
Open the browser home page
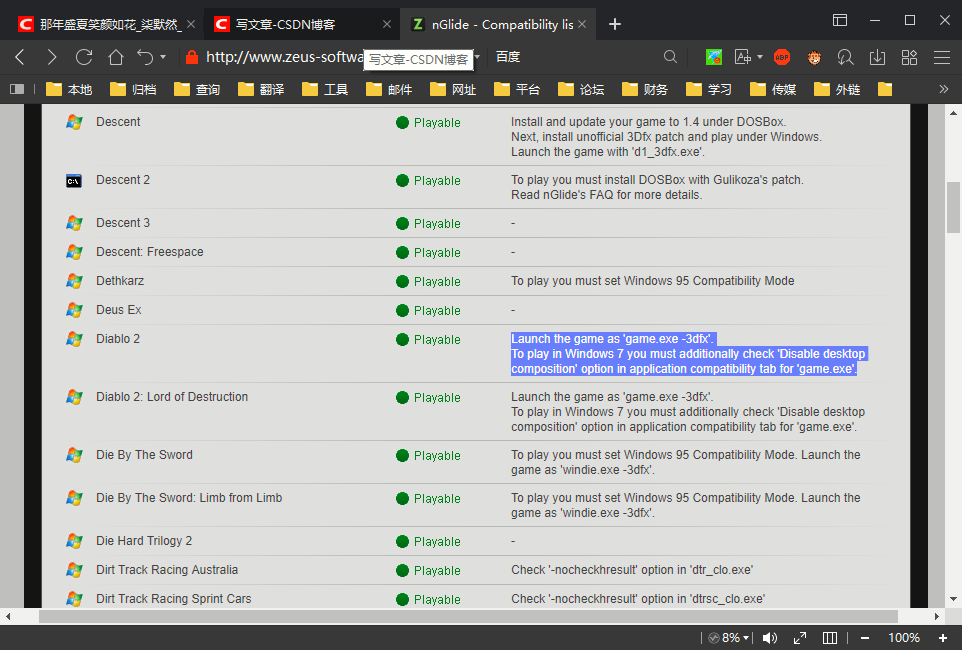(x=116, y=57)
